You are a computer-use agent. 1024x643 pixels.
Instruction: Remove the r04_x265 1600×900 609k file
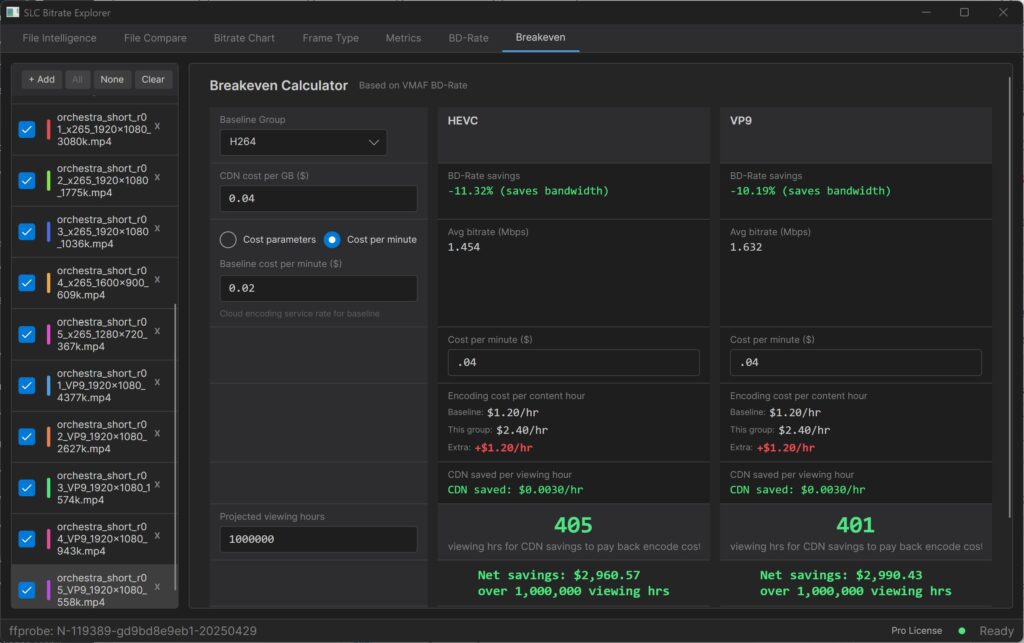click(x=157, y=280)
